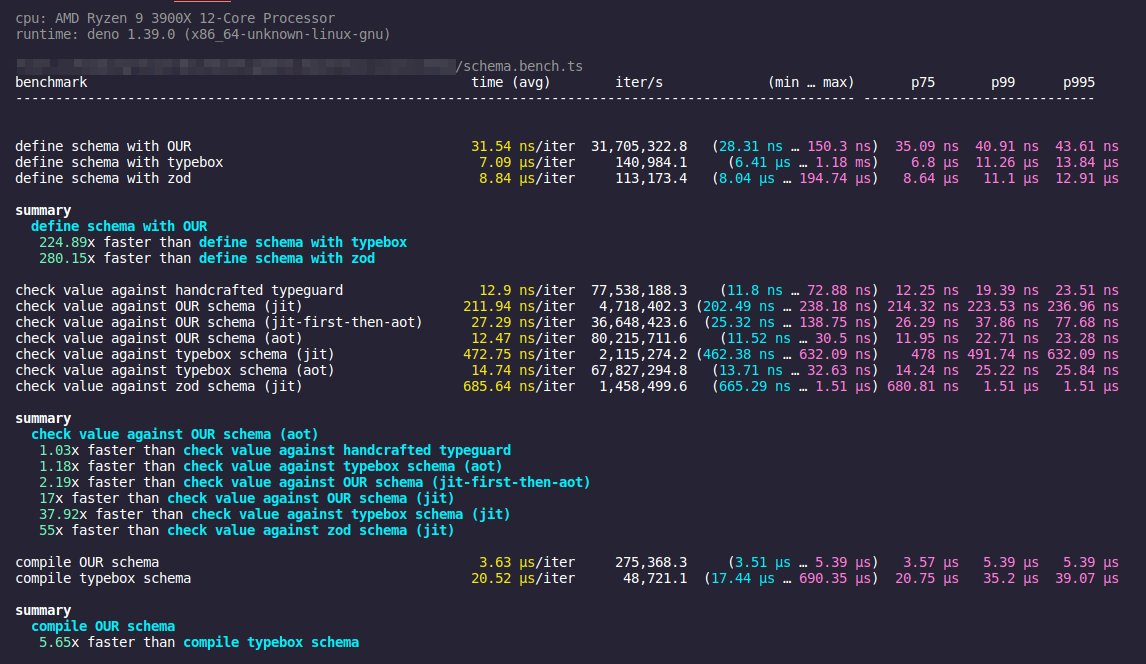
Task: Select 'check value against OUR schema (aot)' row label
Action: coord(159,338)
